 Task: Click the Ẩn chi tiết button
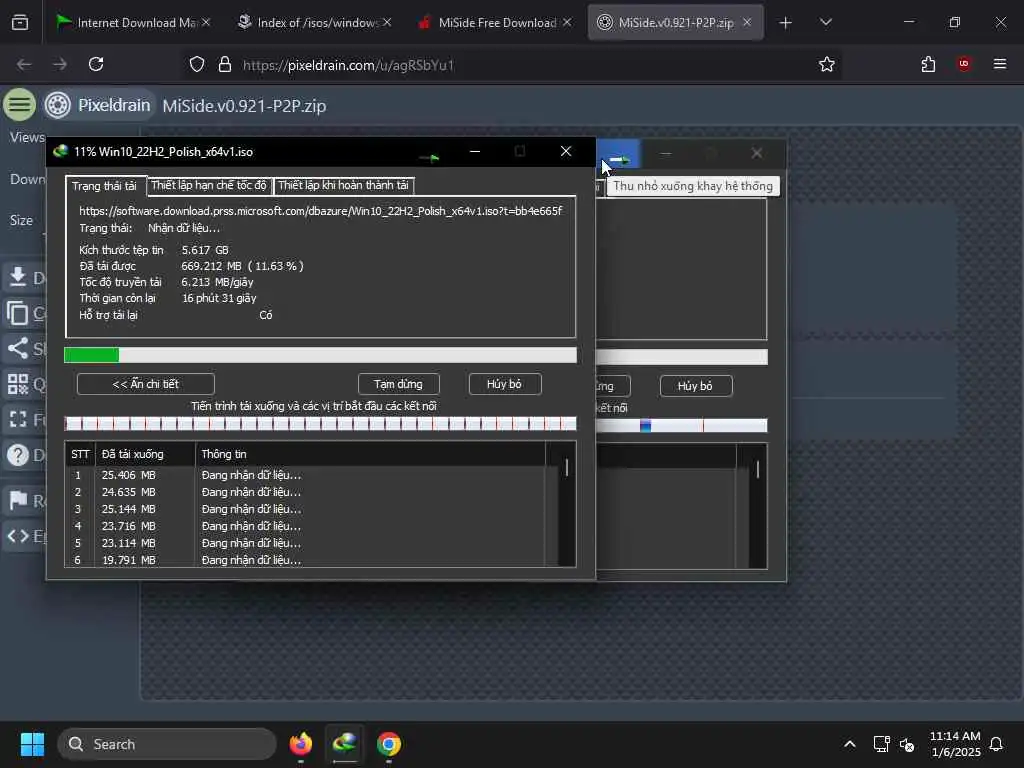146,384
